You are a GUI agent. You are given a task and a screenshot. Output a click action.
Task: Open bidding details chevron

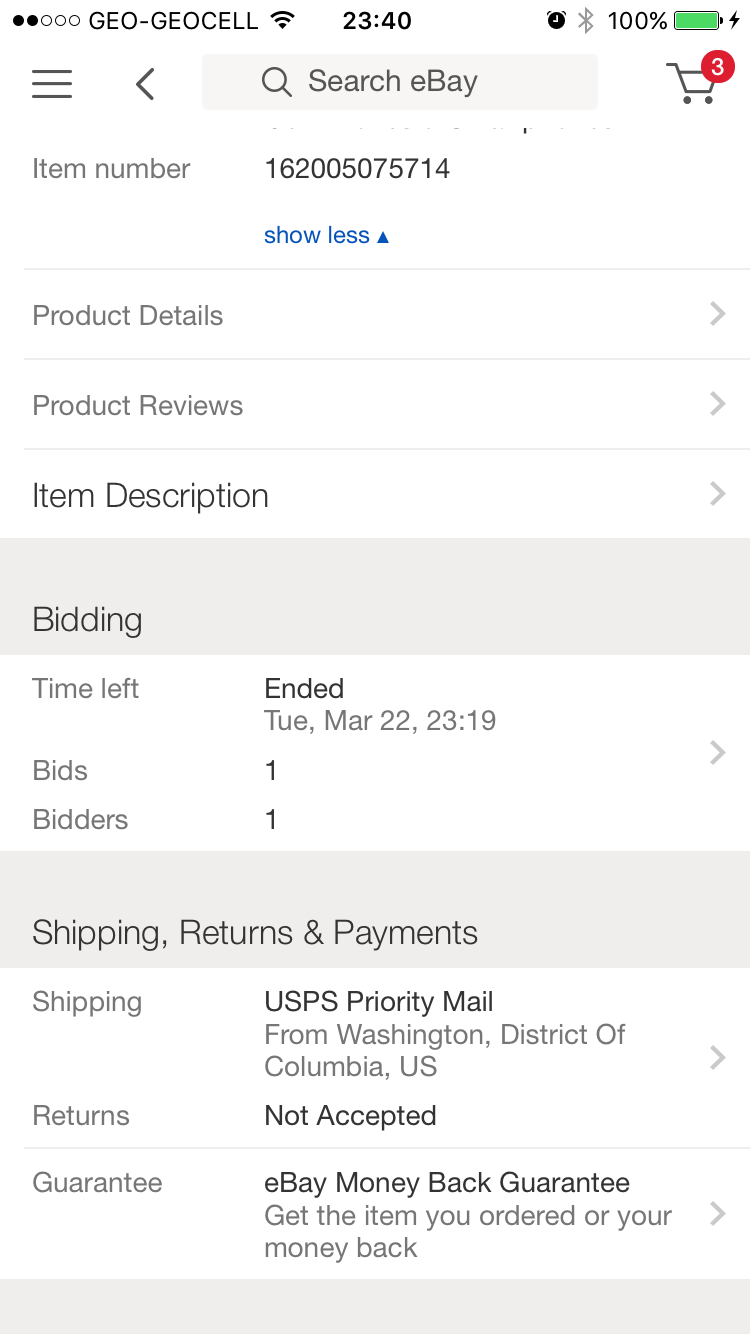coord(717,752)
